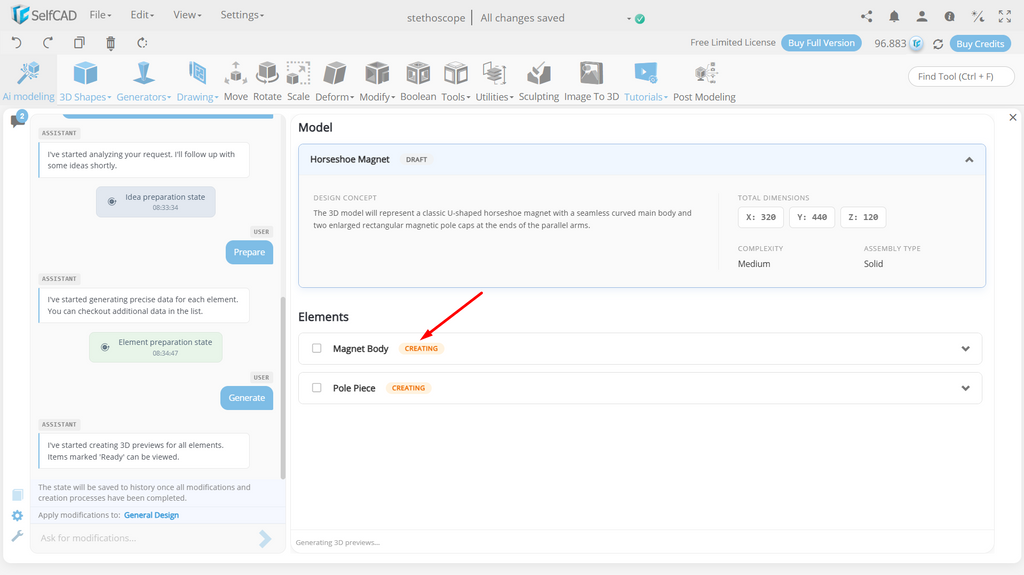
Task: Open the 3D Shapes menu
Action: pyautogui.click(x=85, y=81)
